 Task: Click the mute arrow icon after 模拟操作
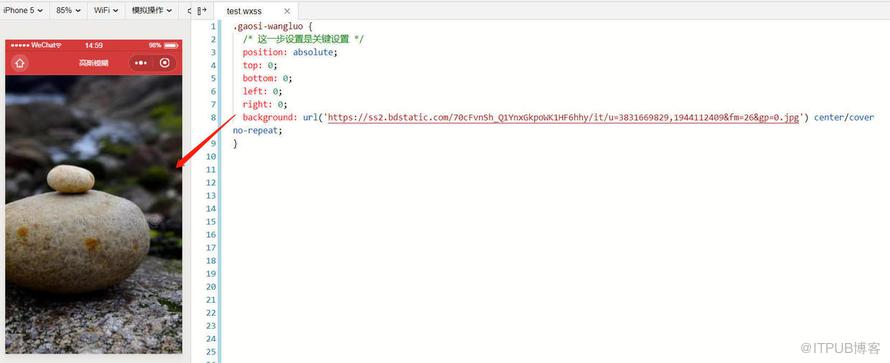pos(189,10)
